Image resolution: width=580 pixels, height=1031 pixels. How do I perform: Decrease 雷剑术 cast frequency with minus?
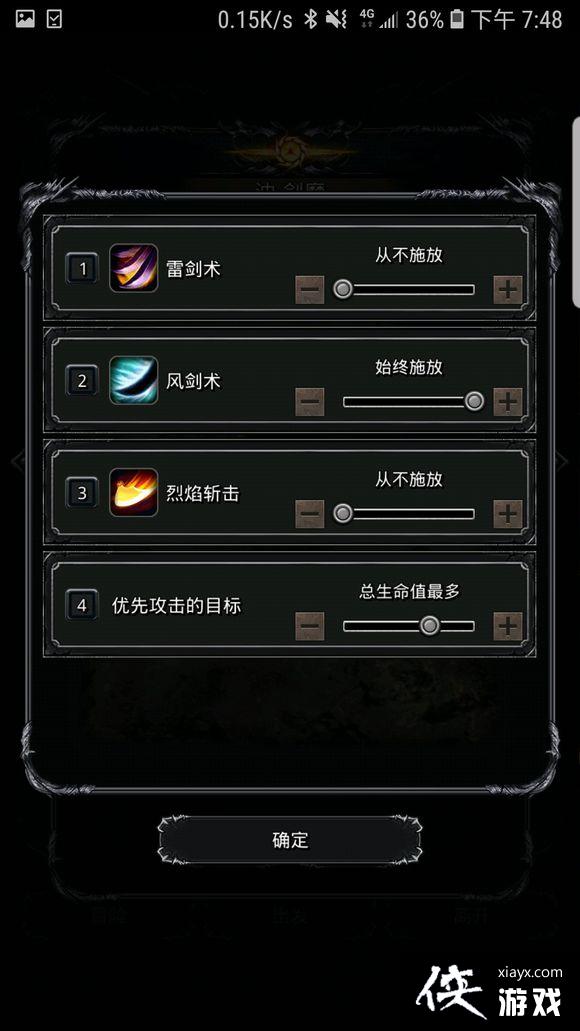click(310, 289)
